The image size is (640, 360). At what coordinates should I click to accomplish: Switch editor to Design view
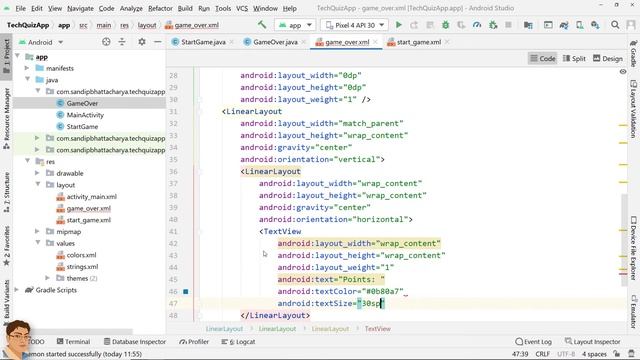(608, 58)
